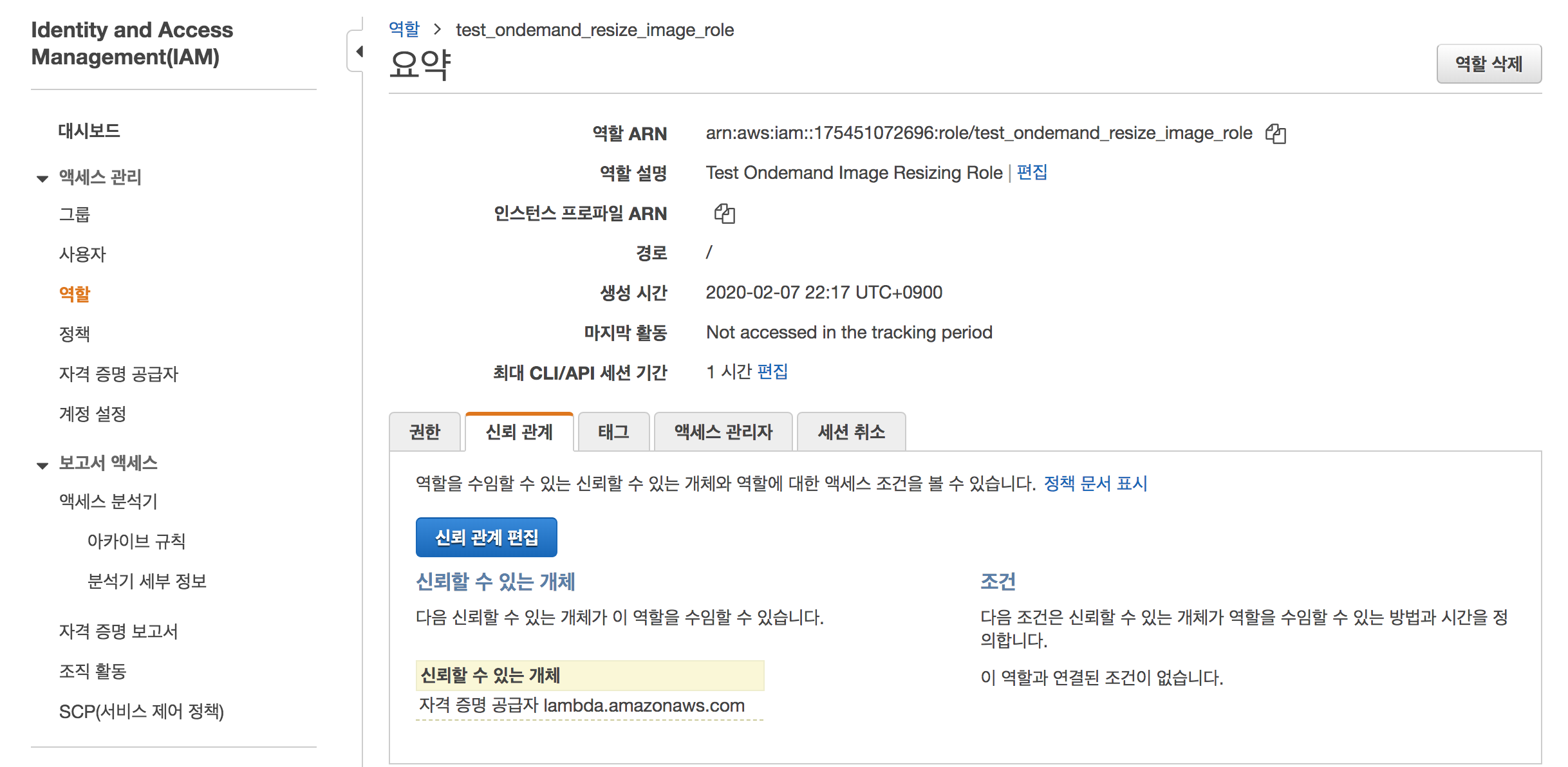Edit the role description via 편집 link
The width and height of the screenshot is (1568, 767).
coord(1032,172)
